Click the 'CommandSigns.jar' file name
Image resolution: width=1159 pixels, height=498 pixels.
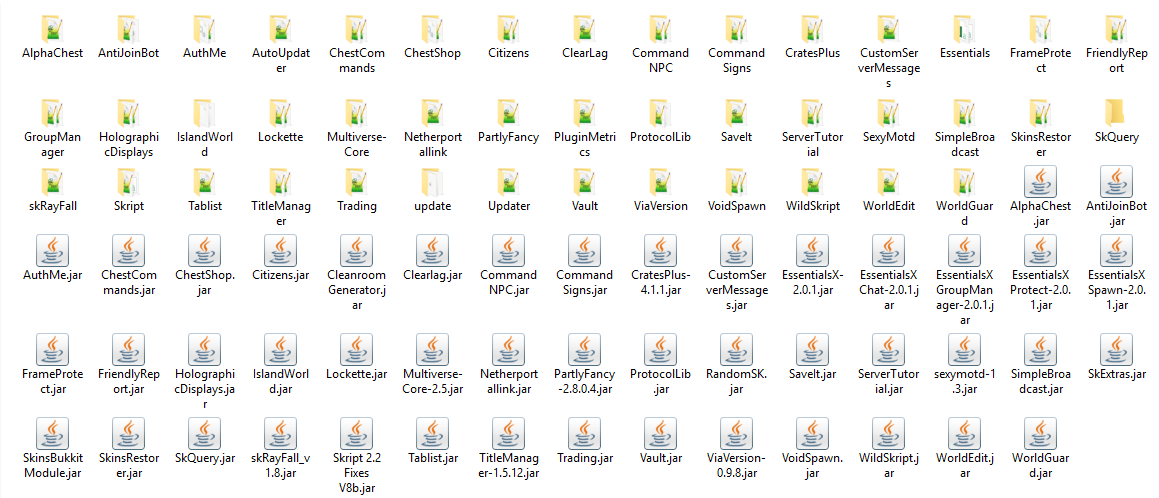(585, 282)
